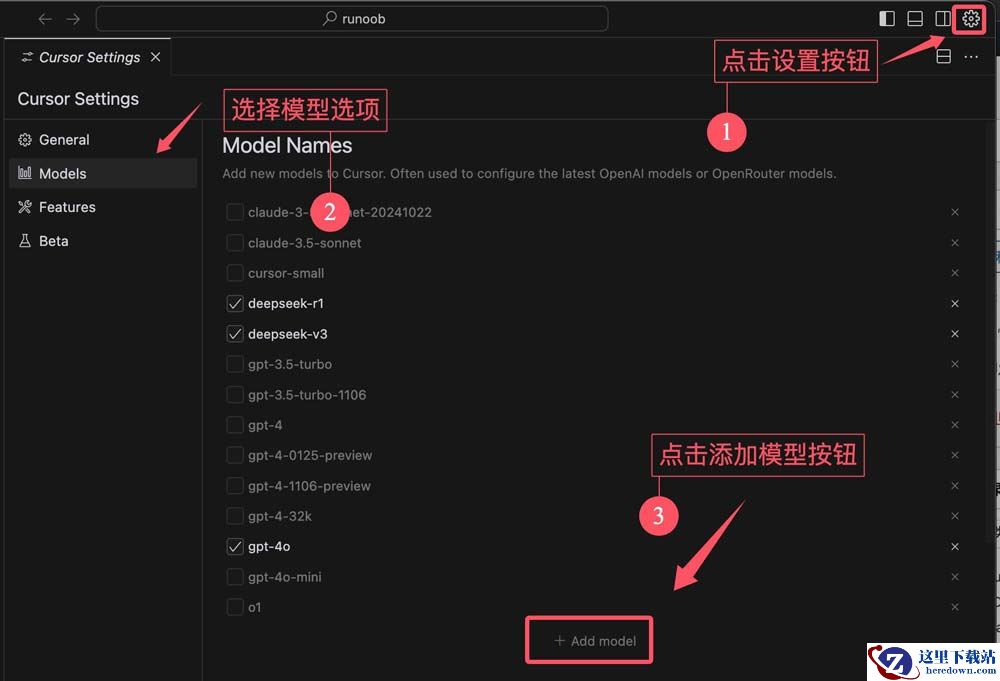Open the Beta settings section
Screen dimensions: 1000x681
[103, 241]
